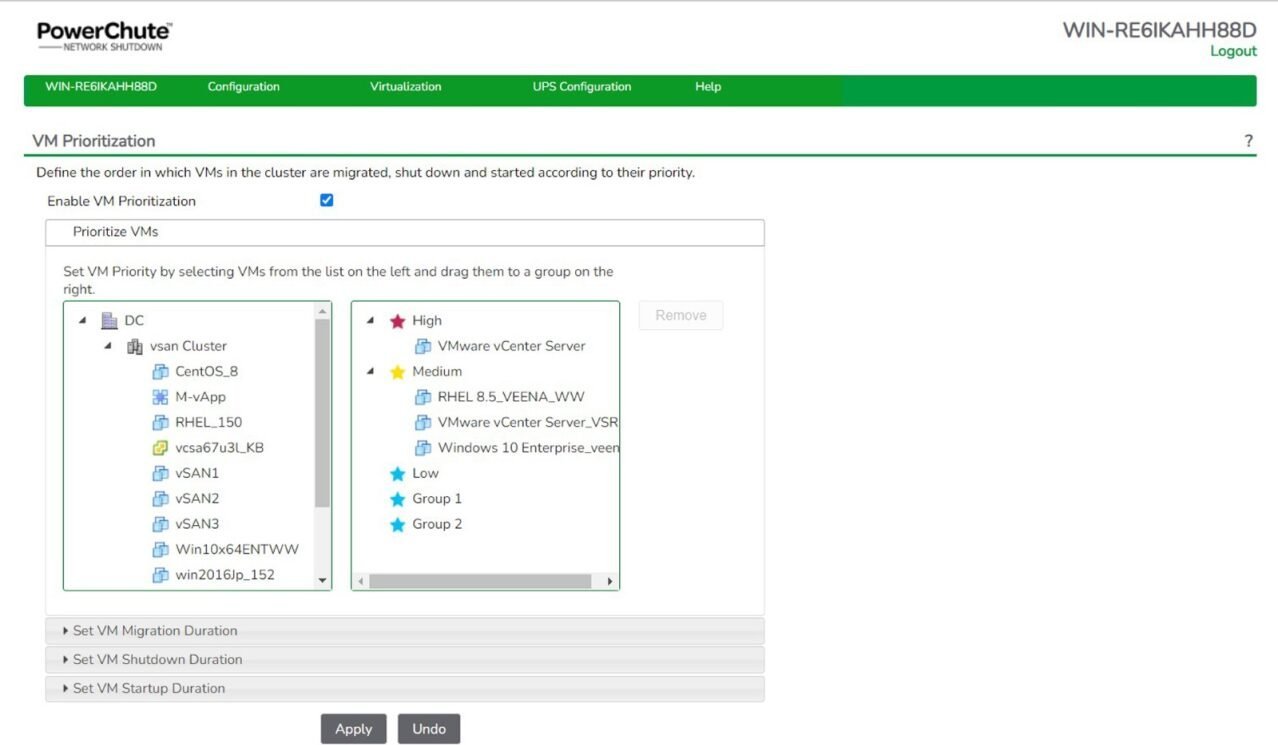
Task: Expand Set VM Startup Duration section
Action: click(405, 689)
